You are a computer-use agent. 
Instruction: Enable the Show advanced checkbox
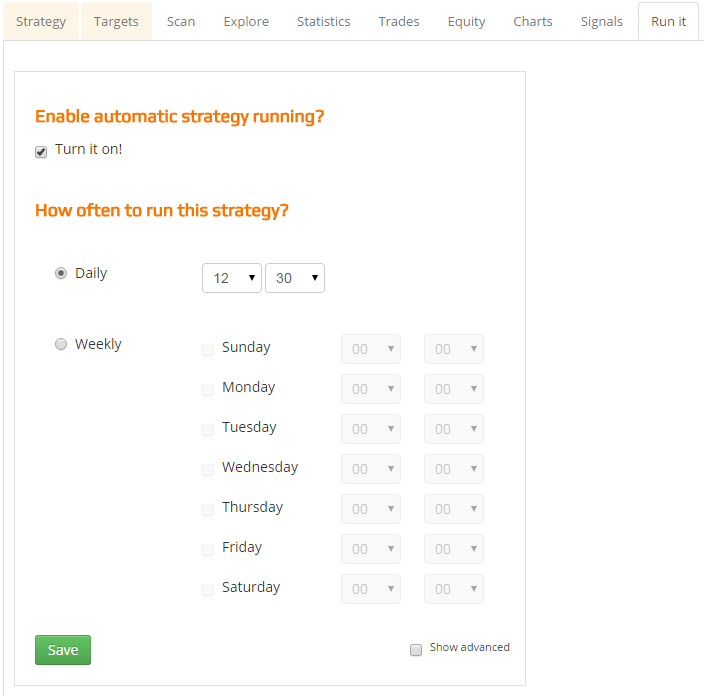416,650
